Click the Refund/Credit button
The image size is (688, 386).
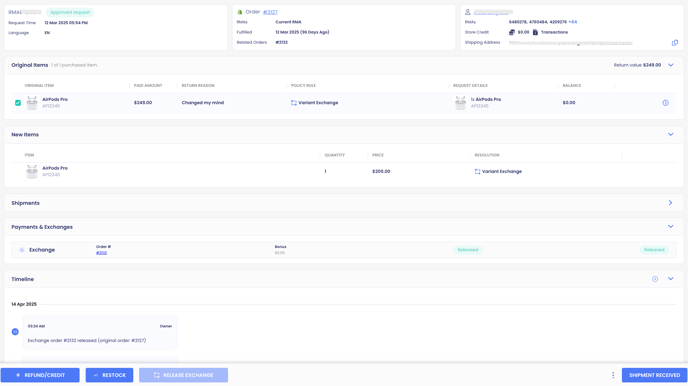tap(40, 375)
